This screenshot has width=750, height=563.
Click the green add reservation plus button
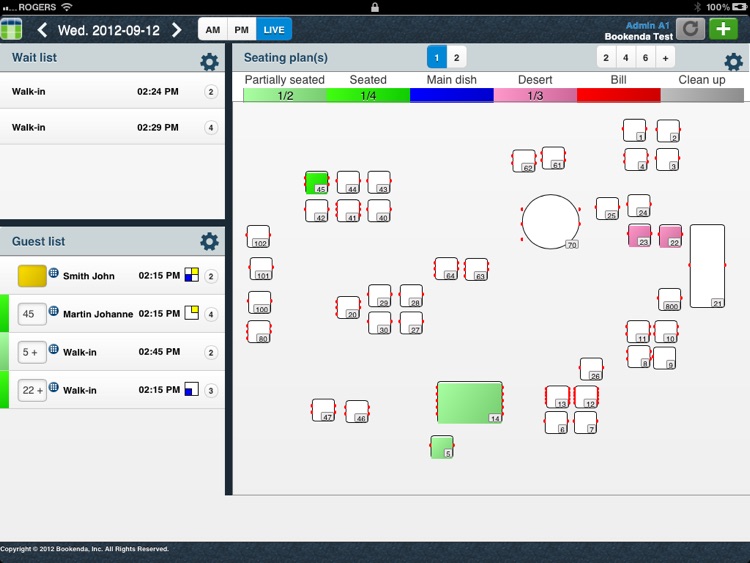pyautogui.click(x=723, y=29)
